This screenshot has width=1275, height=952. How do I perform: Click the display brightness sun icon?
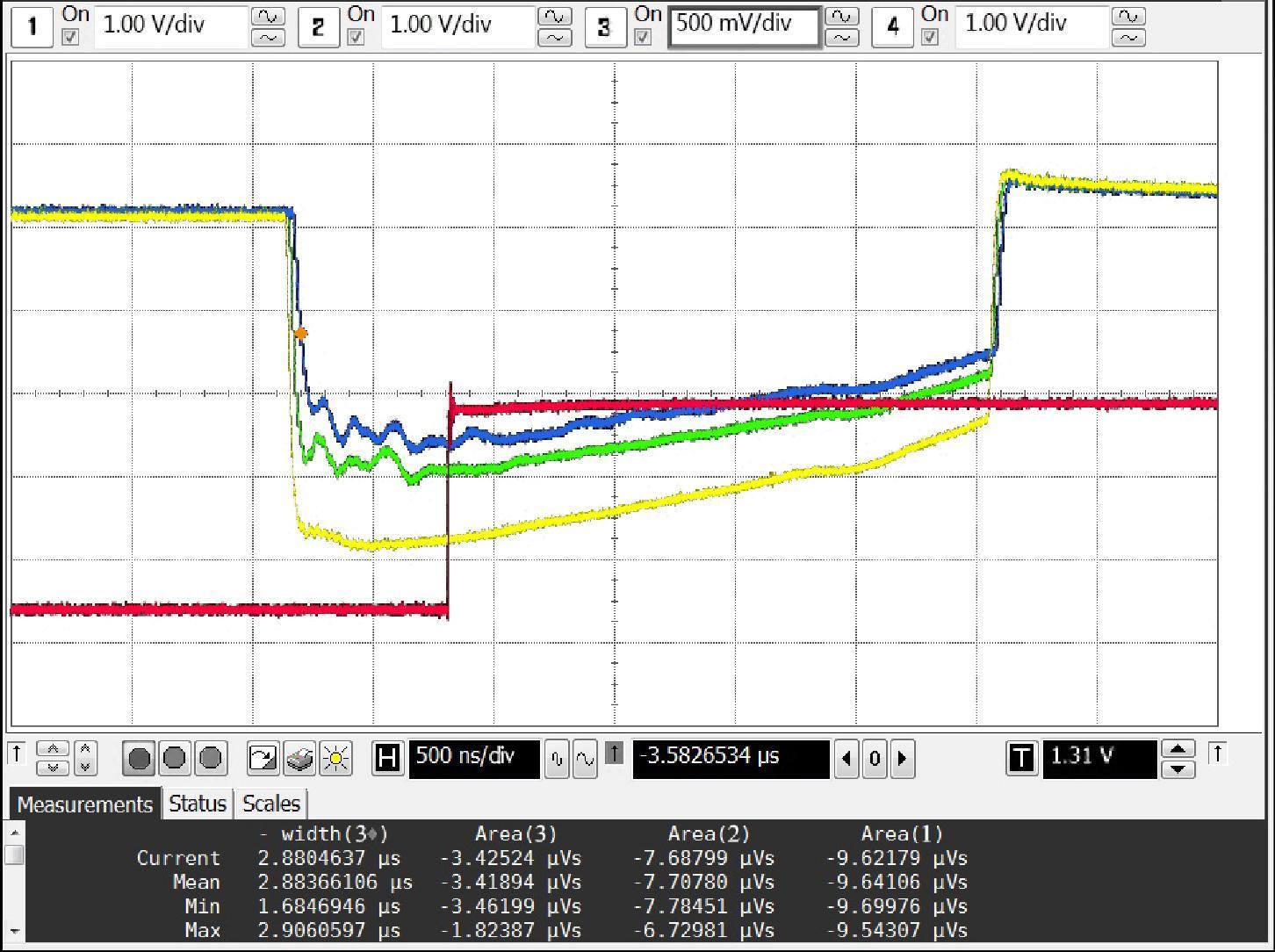[x=335, y=758]
